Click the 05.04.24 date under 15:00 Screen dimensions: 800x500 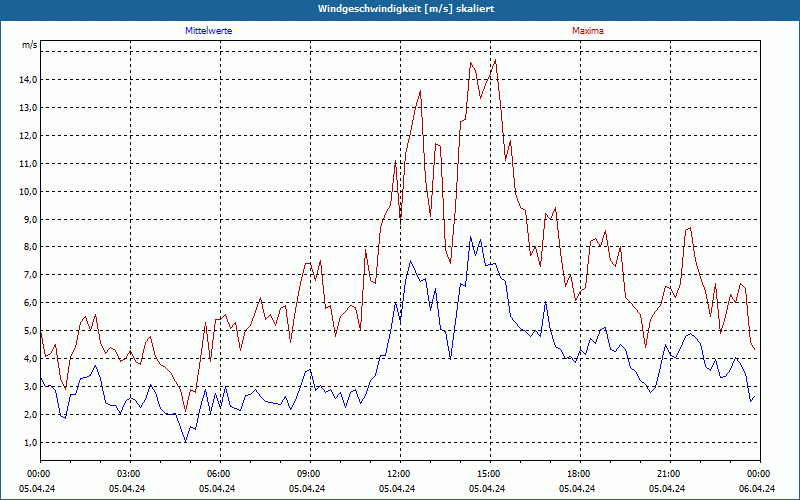[487, 488]
